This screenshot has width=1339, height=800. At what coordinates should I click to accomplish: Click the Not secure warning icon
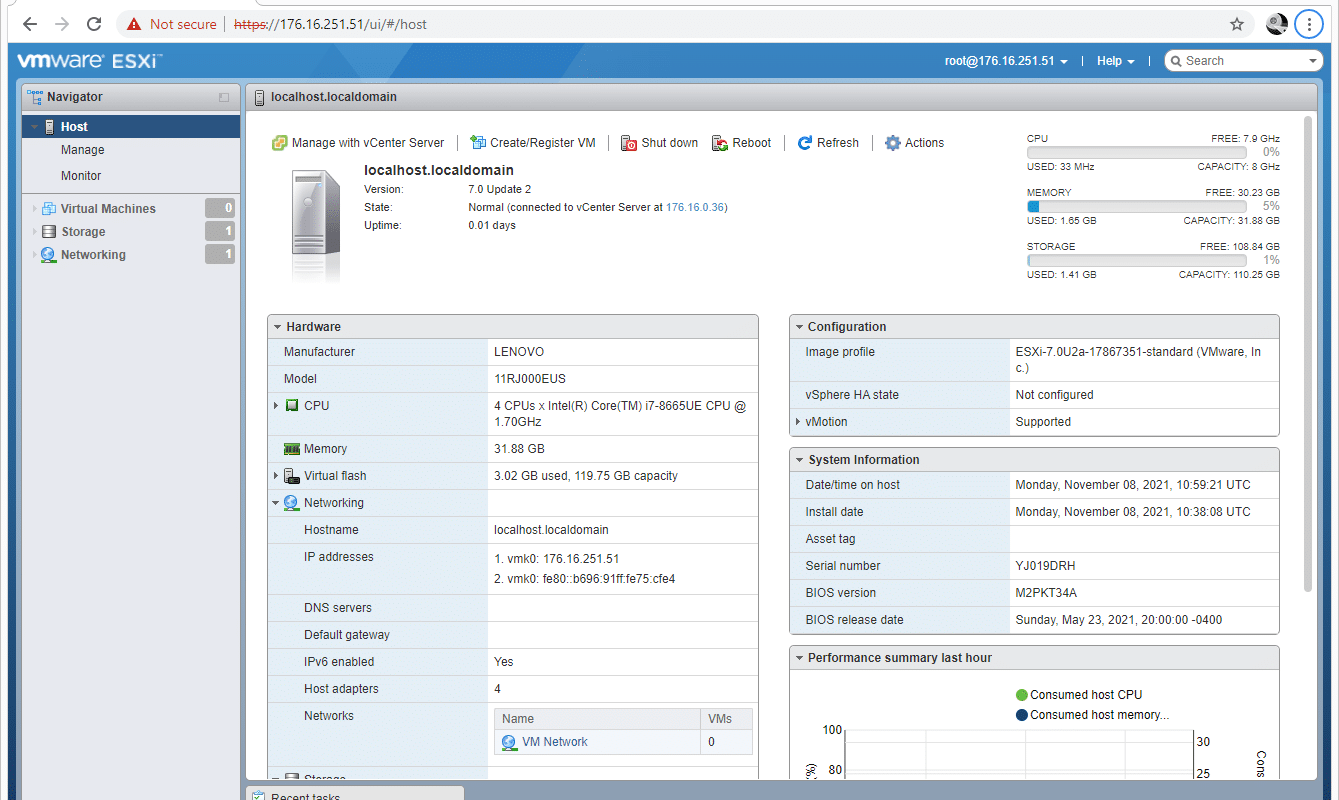tap(134, 24)
